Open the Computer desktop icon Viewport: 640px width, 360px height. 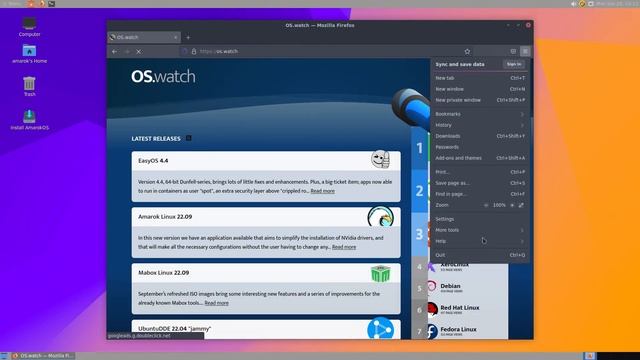(29, 27)
